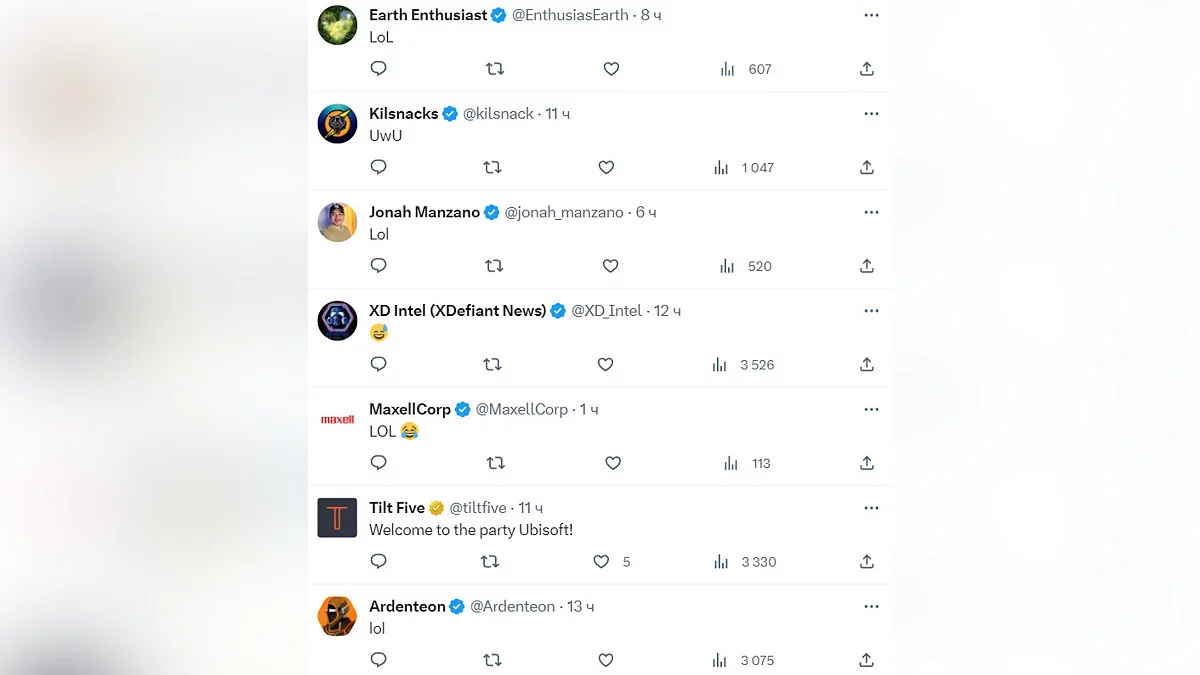View analytics for XD Intel's tweet
This screenshot has height=675, width=1200.
point(720,365)
